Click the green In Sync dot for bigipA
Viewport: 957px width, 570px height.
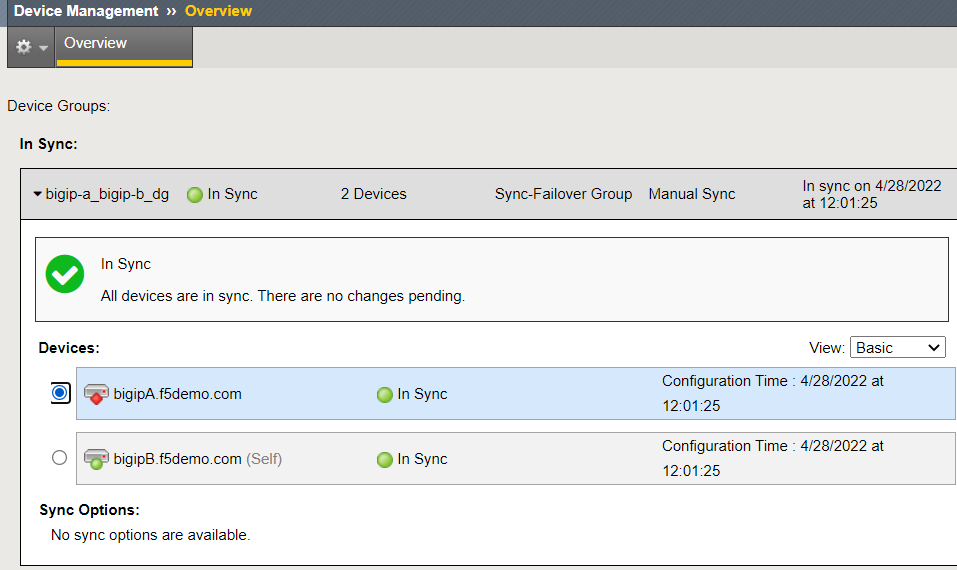point(385,395)
